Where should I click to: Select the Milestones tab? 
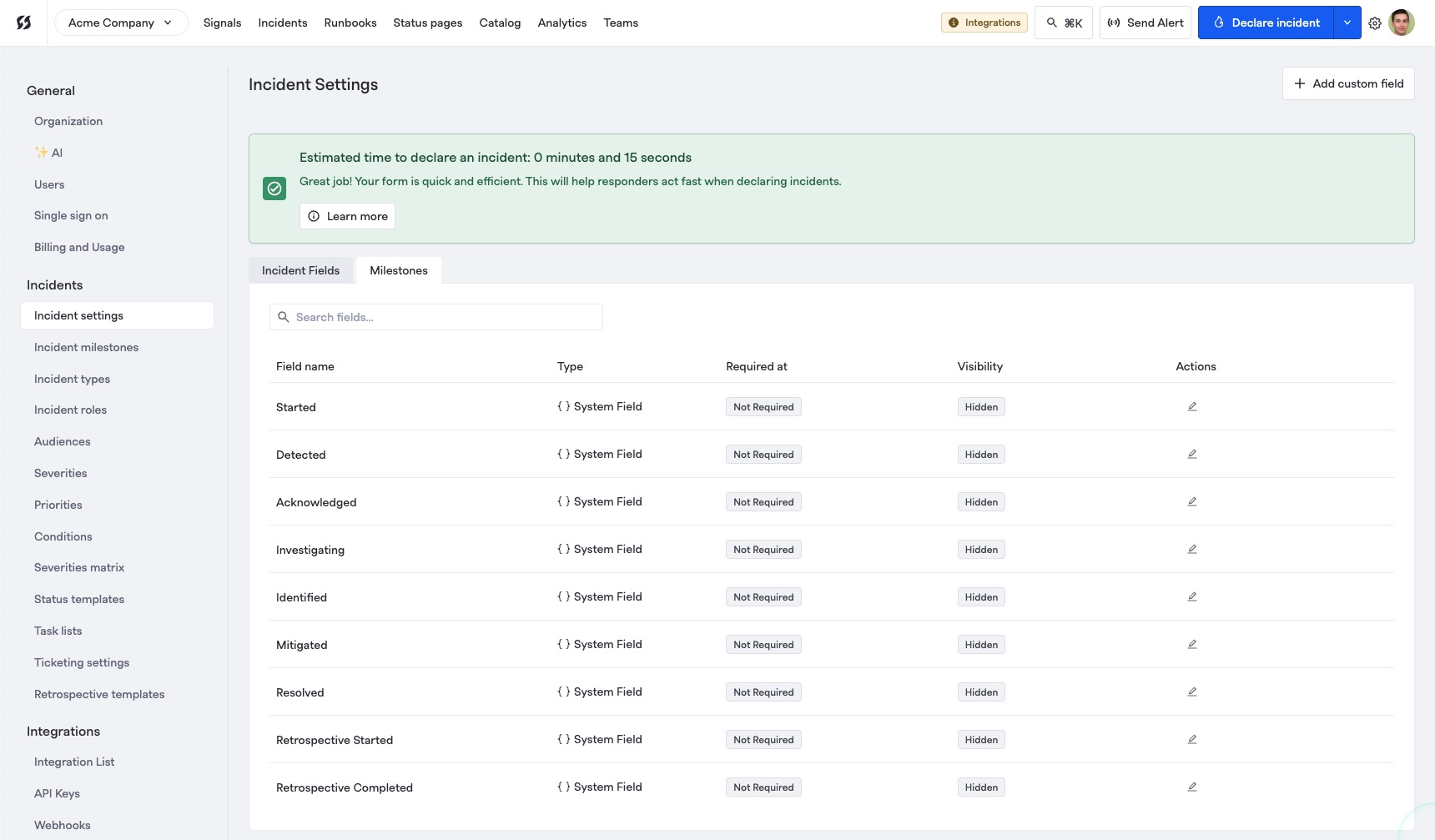click(x=399, y=270)
